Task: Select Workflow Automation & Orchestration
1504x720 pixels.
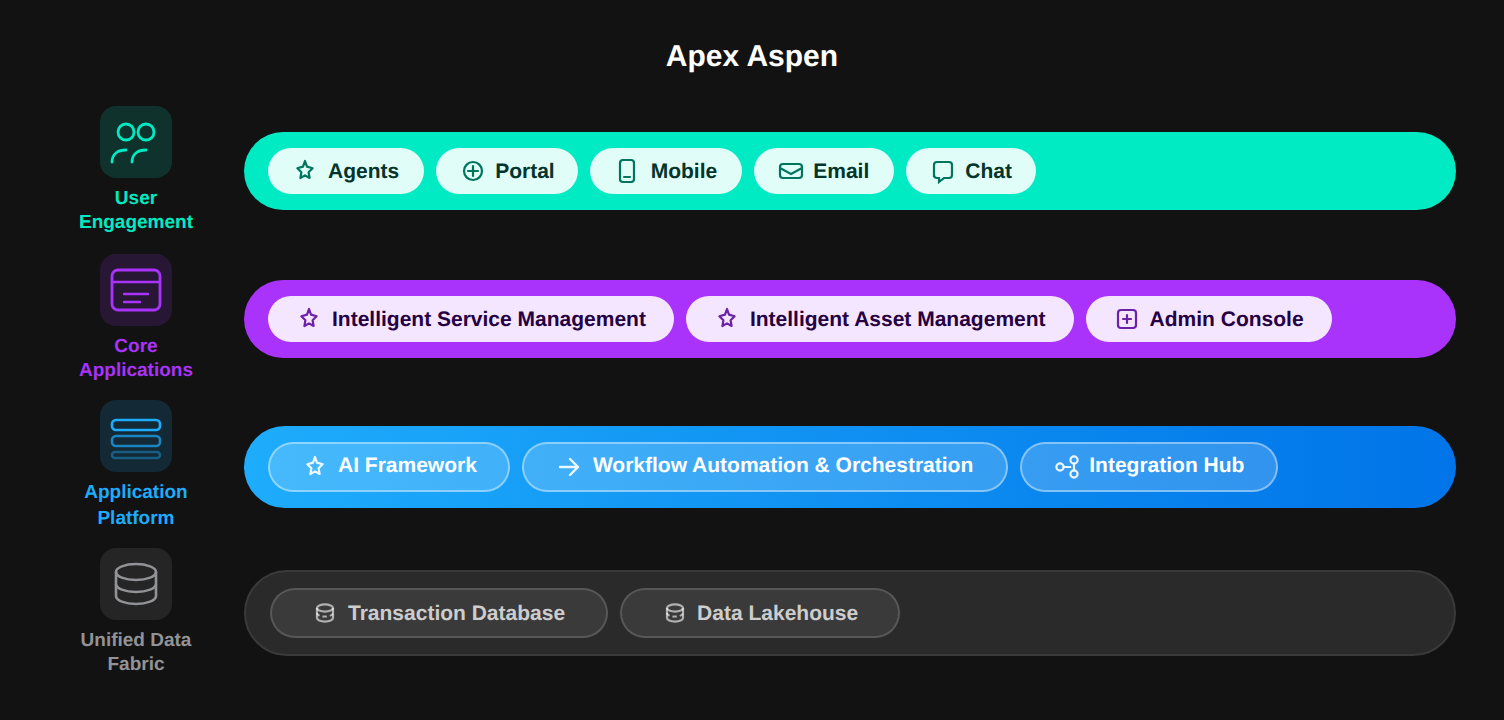Action: tap(765, 465)
